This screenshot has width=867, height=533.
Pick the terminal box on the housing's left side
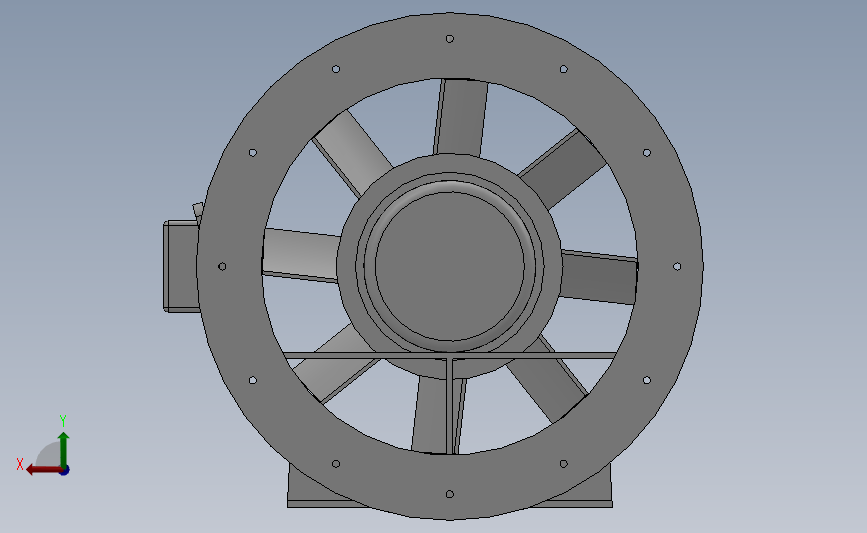[180, 266]
